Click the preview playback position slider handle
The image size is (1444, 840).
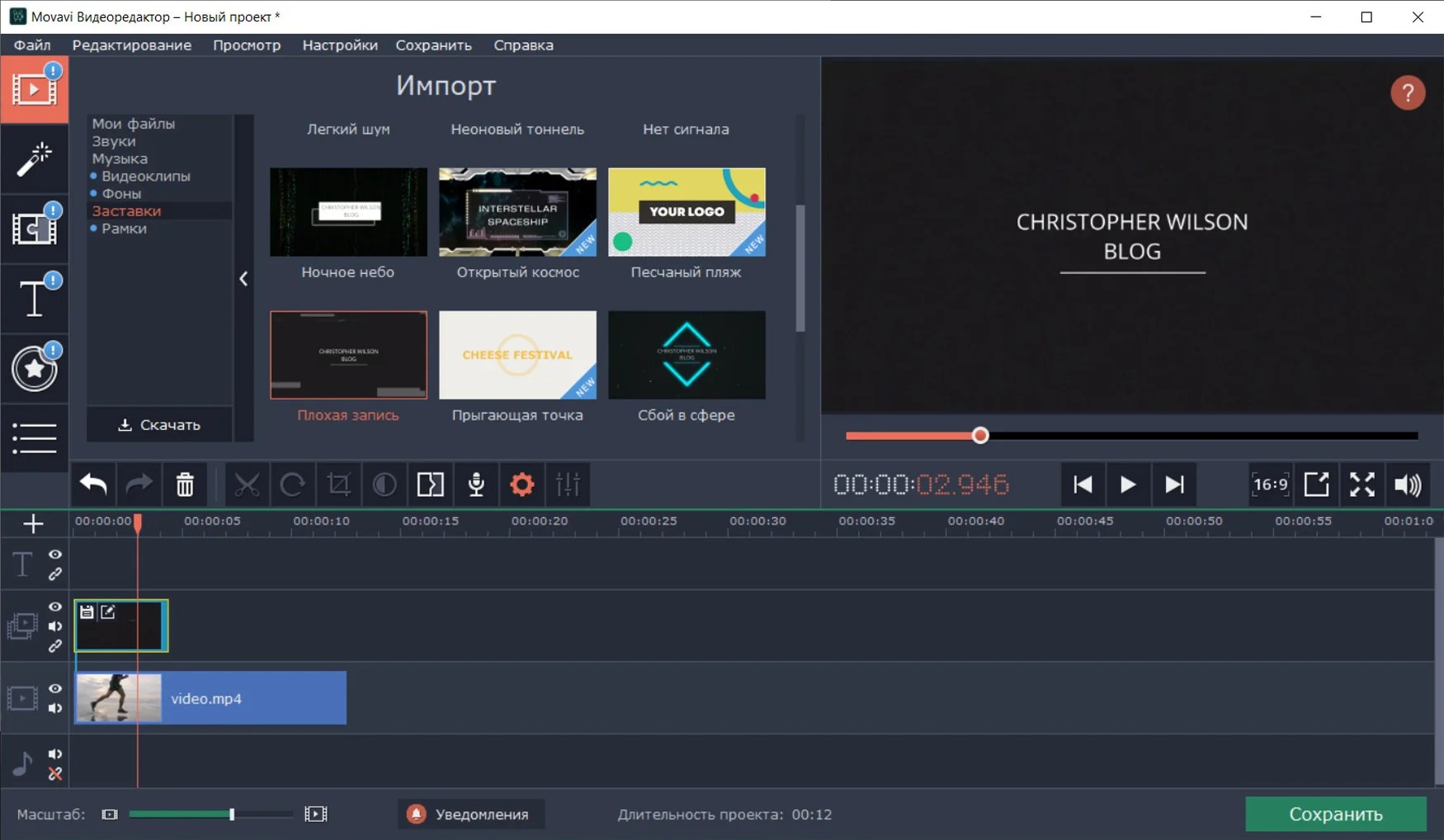pos(980,436)
